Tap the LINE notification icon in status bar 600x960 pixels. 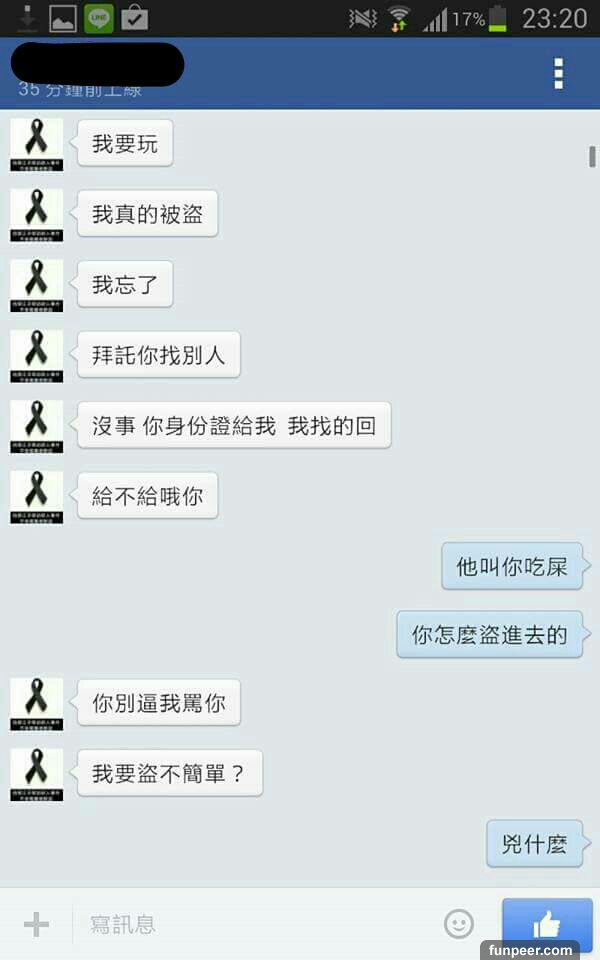[99, 18]
